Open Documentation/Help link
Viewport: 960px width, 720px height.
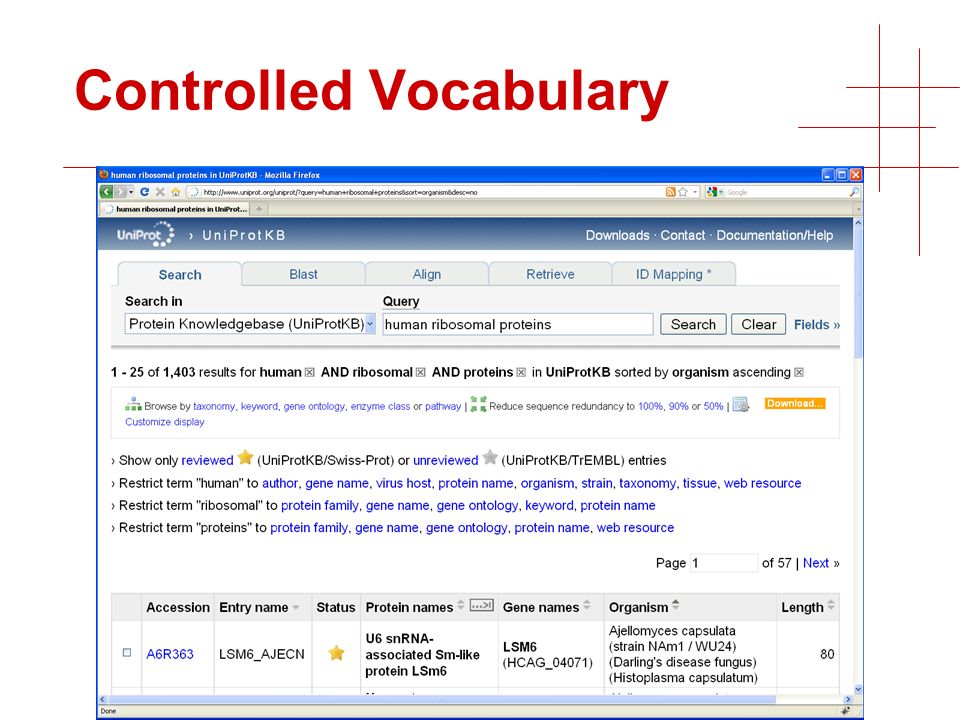[774, 236]
